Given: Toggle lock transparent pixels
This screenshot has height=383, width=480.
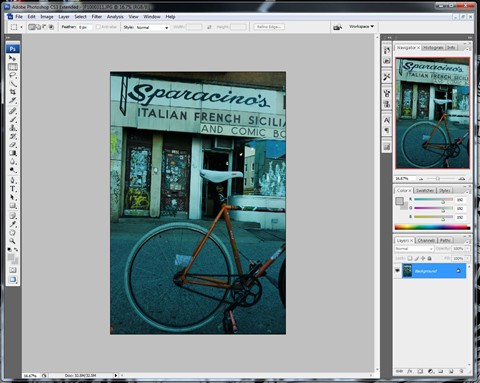Looking at the screenshot, I should [410, 258].
